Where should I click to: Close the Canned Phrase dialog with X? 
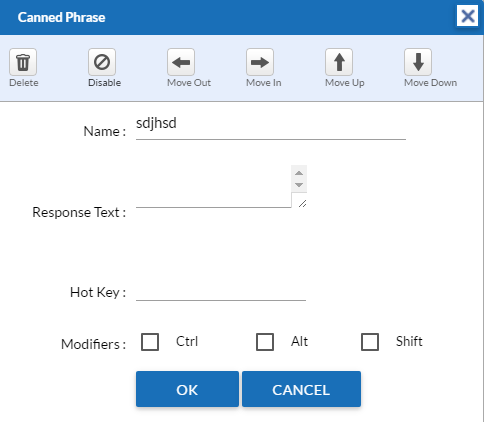point(467,16)
